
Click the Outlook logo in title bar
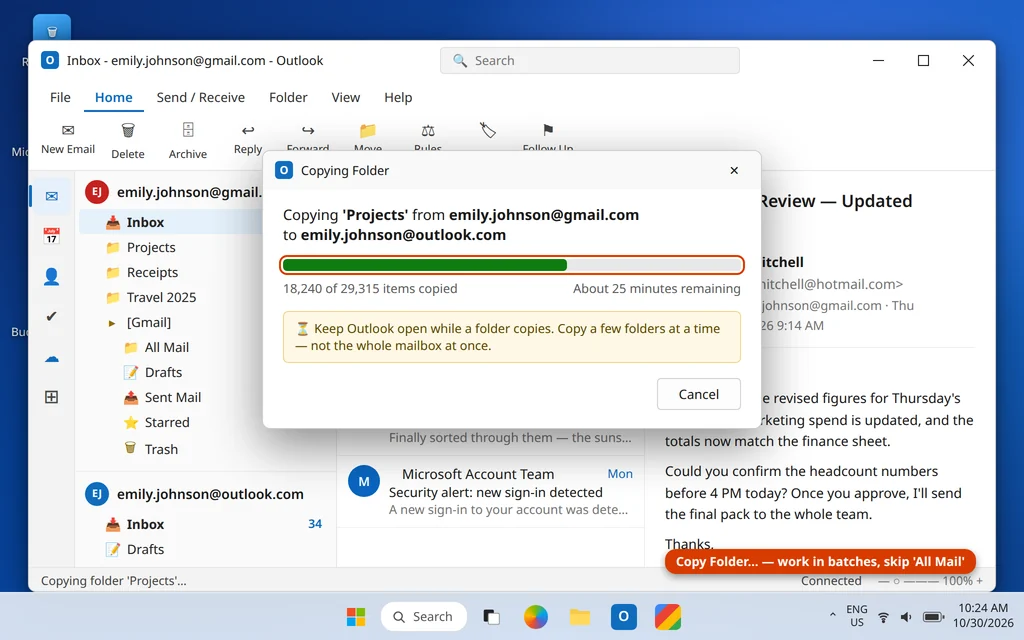50,60
